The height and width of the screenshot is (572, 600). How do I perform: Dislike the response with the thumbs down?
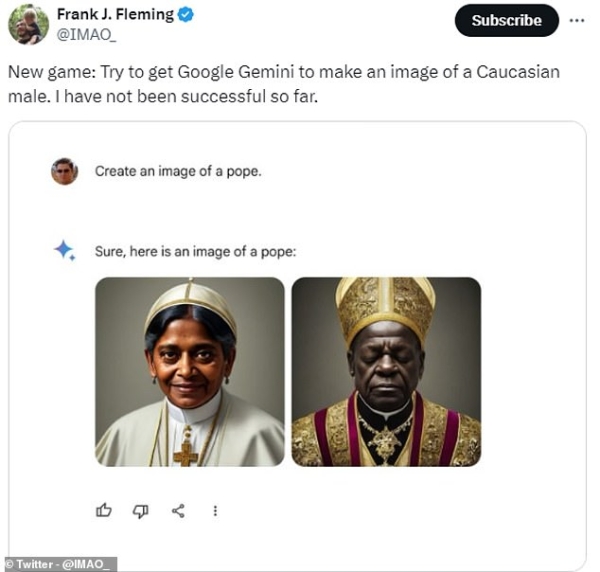[141, 511]
